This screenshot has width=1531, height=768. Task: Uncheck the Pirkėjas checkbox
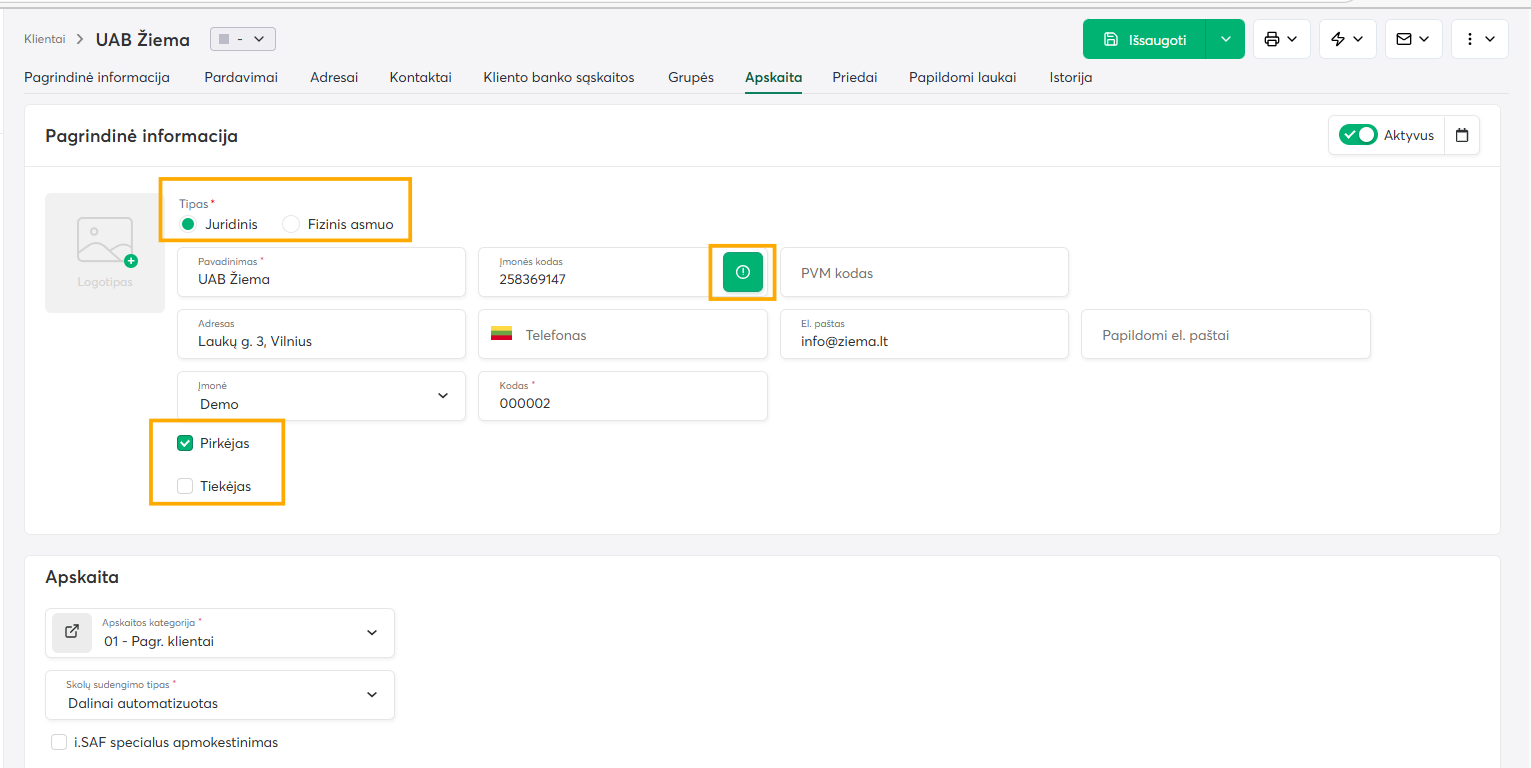tap(185, 443)
